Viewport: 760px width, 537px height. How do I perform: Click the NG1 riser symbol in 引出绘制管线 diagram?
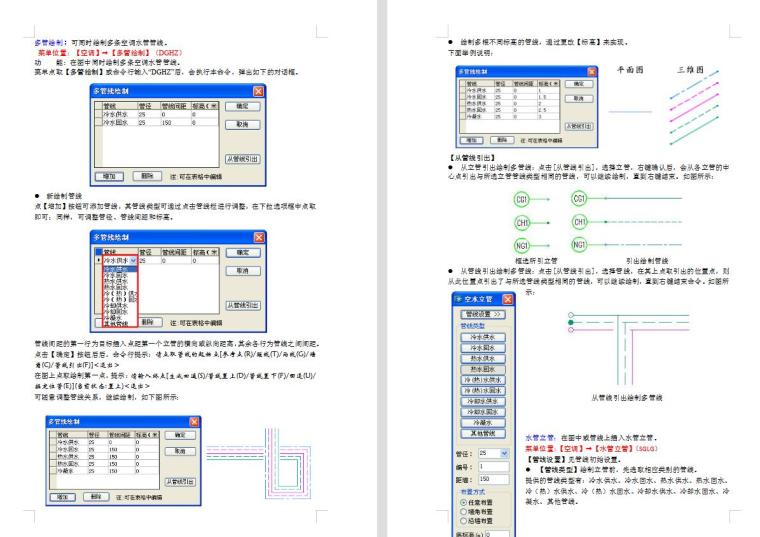click(581, 243)
